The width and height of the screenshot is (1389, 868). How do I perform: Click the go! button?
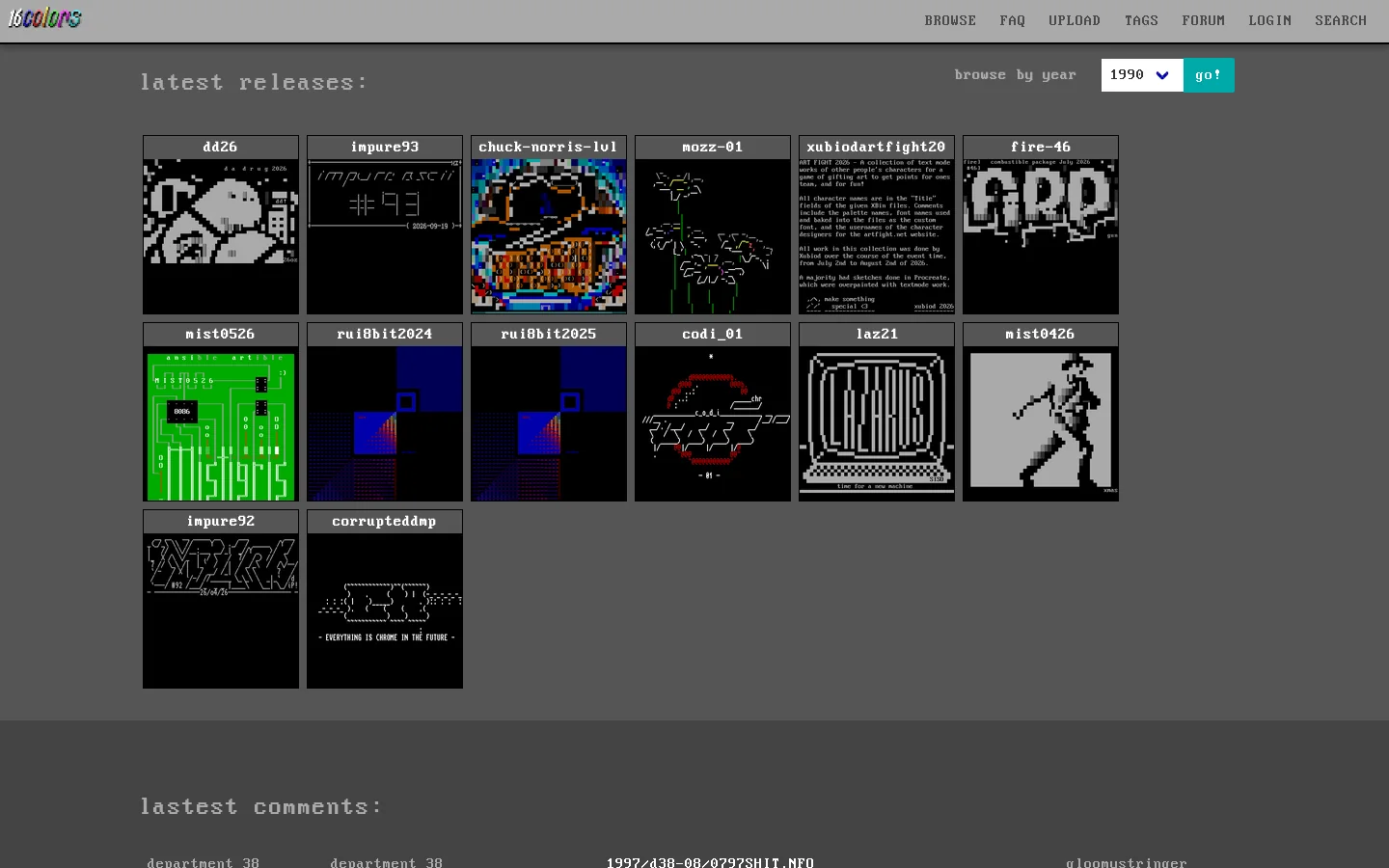pos(1209,75)
